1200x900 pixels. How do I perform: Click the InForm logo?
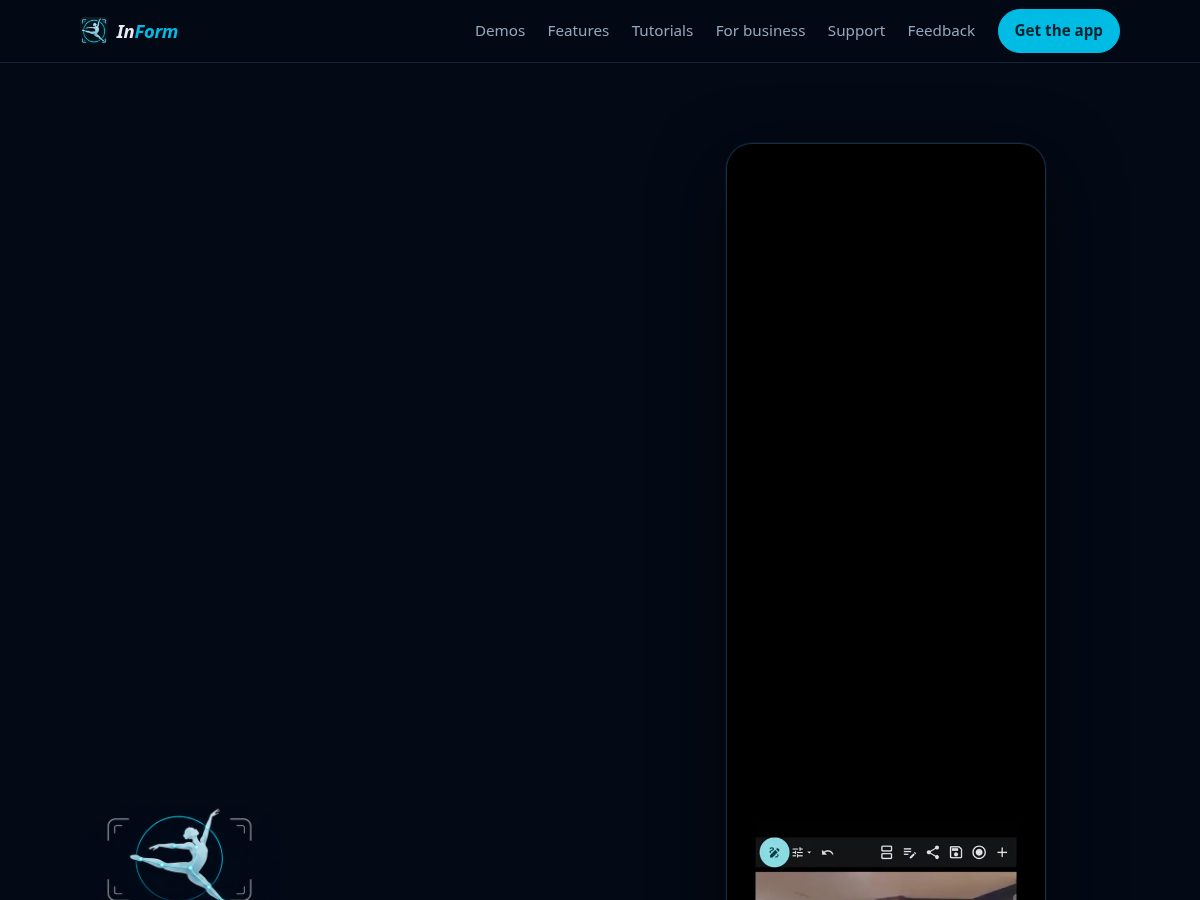coord(129,31)
